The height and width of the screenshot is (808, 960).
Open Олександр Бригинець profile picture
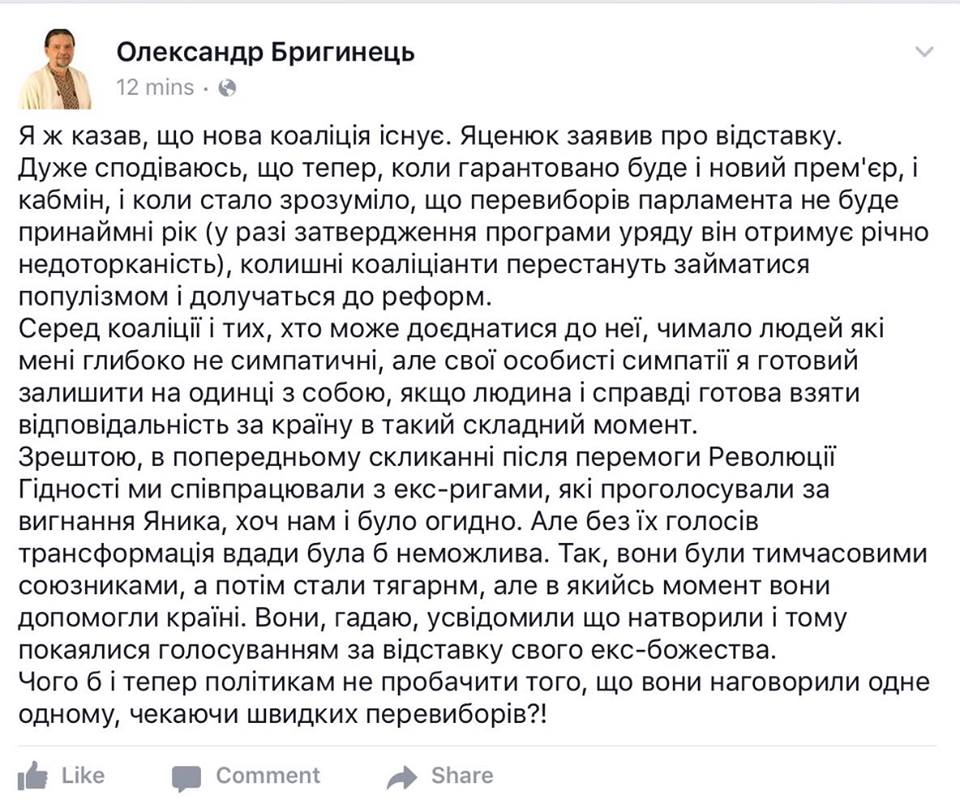[56, 69]
